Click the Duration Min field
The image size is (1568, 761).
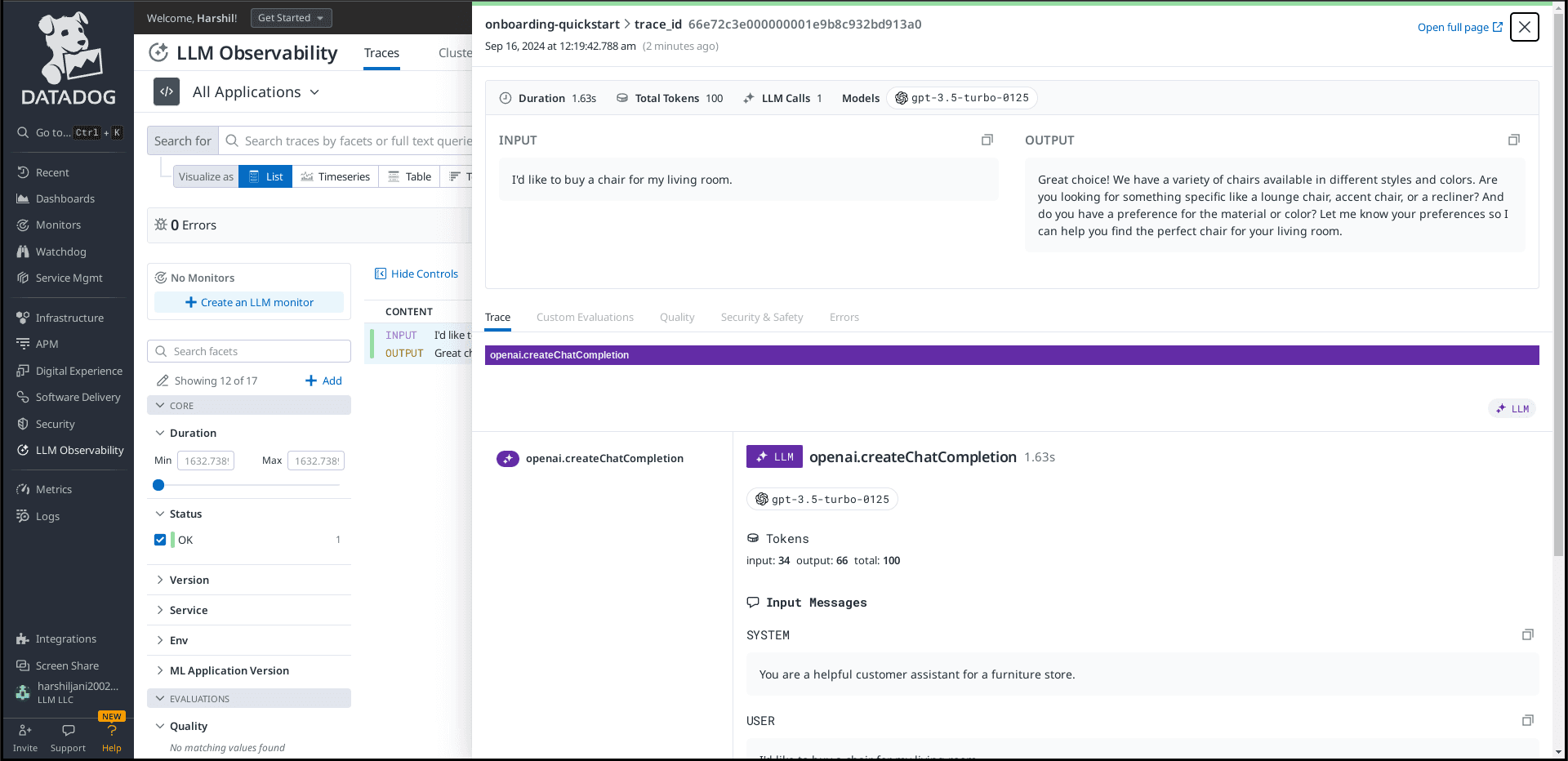(x=206, y=461)
